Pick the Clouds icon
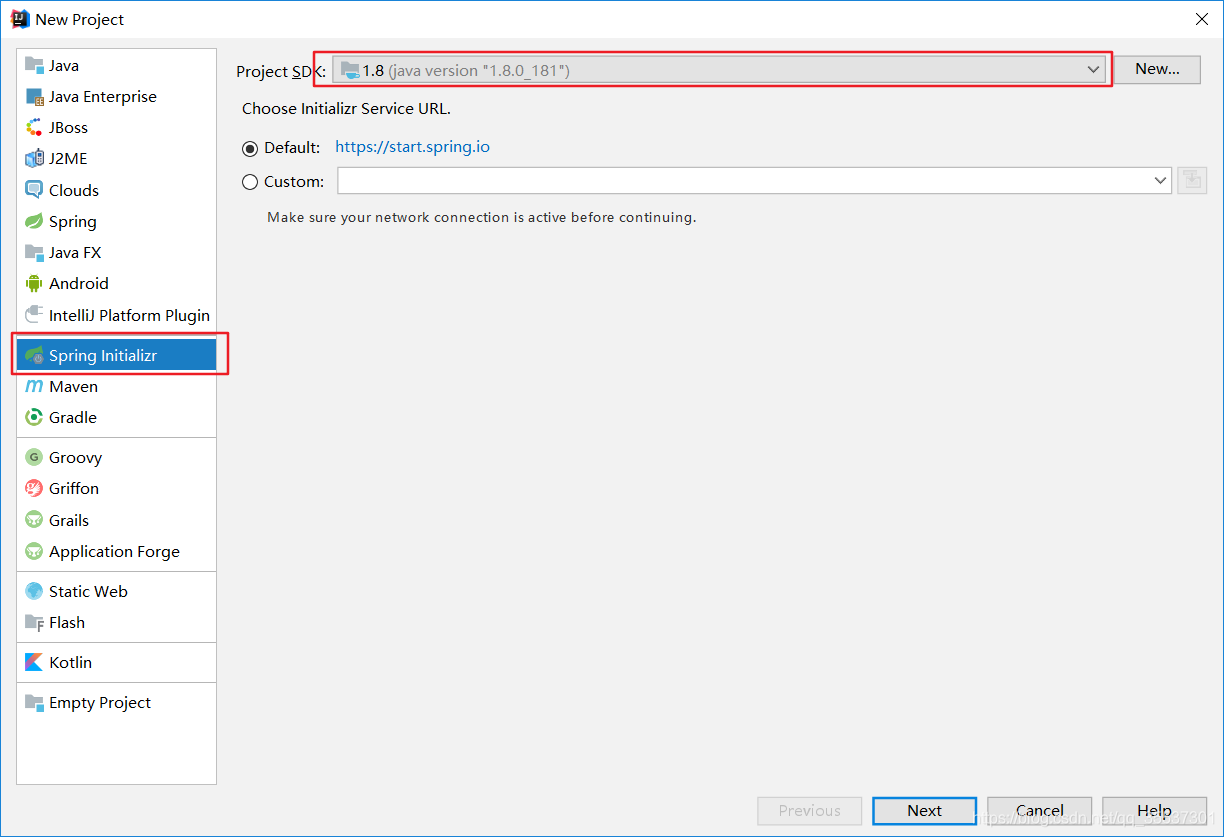Screen dimensions: 1224x837 click(34, 190)
